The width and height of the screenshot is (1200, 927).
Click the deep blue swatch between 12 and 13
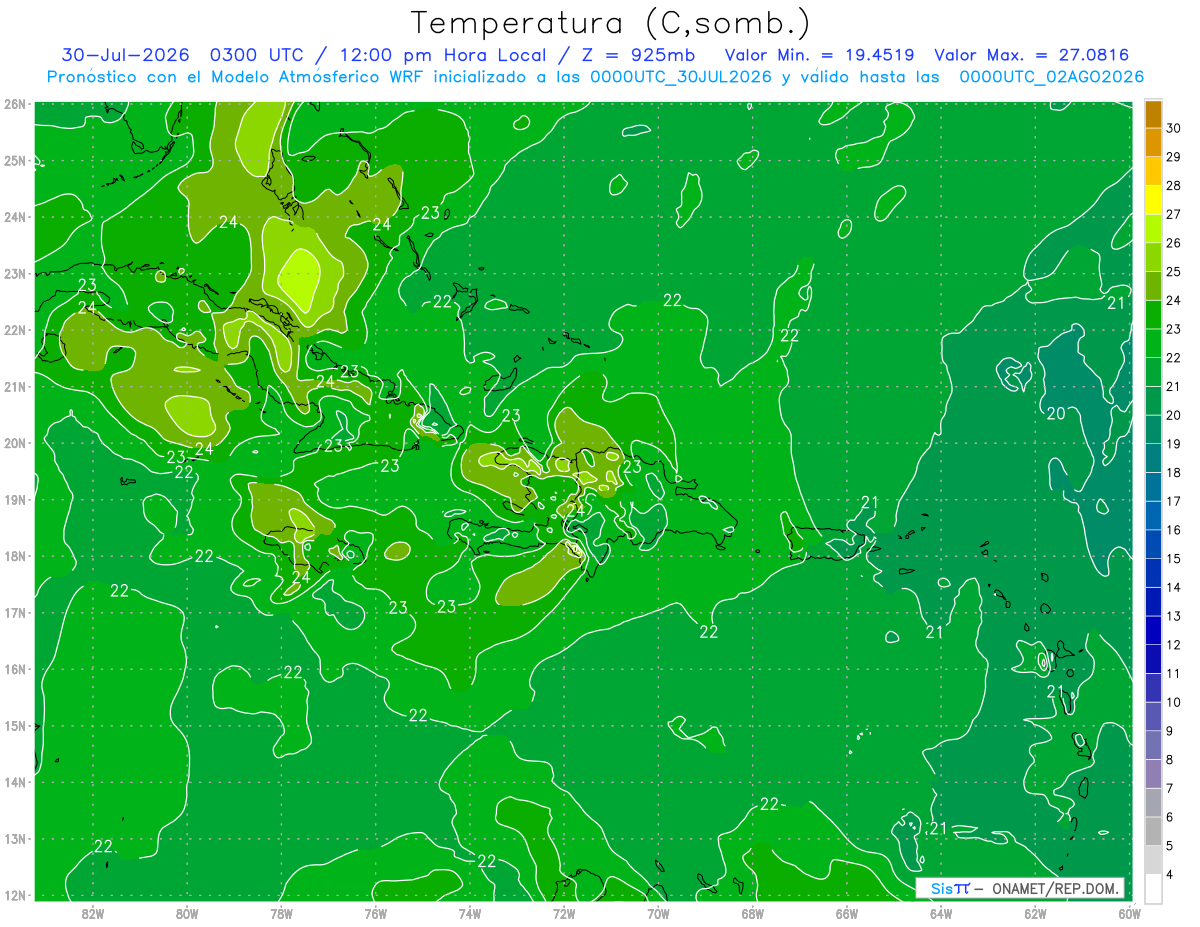tap(1153, 630)
